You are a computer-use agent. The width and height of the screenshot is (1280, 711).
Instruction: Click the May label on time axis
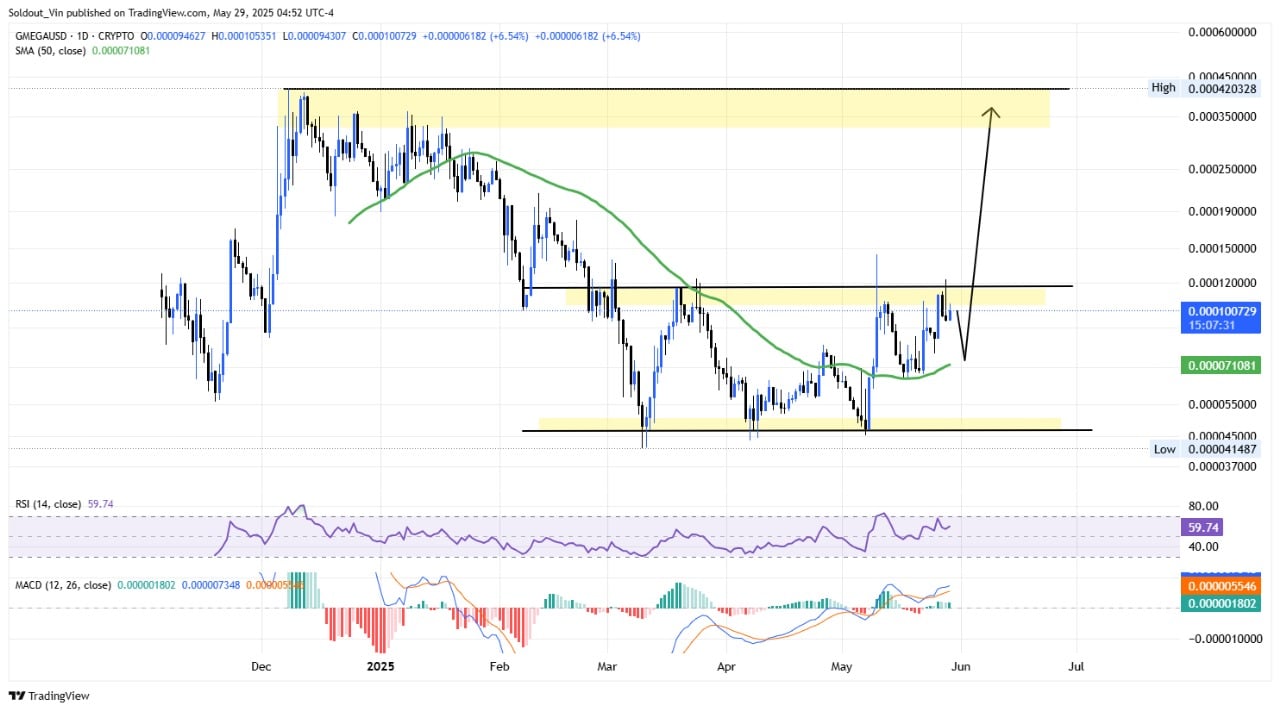coord(842,665)
